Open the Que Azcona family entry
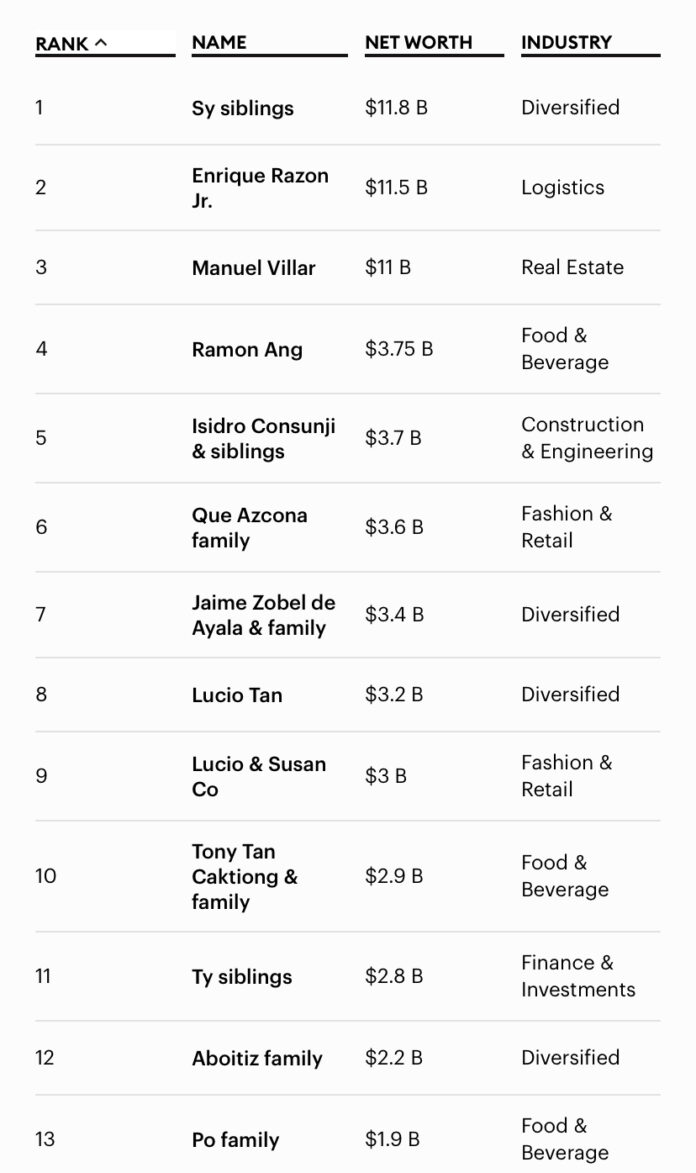This screenshot has width=696, height=1173. [x=249, y=527]
